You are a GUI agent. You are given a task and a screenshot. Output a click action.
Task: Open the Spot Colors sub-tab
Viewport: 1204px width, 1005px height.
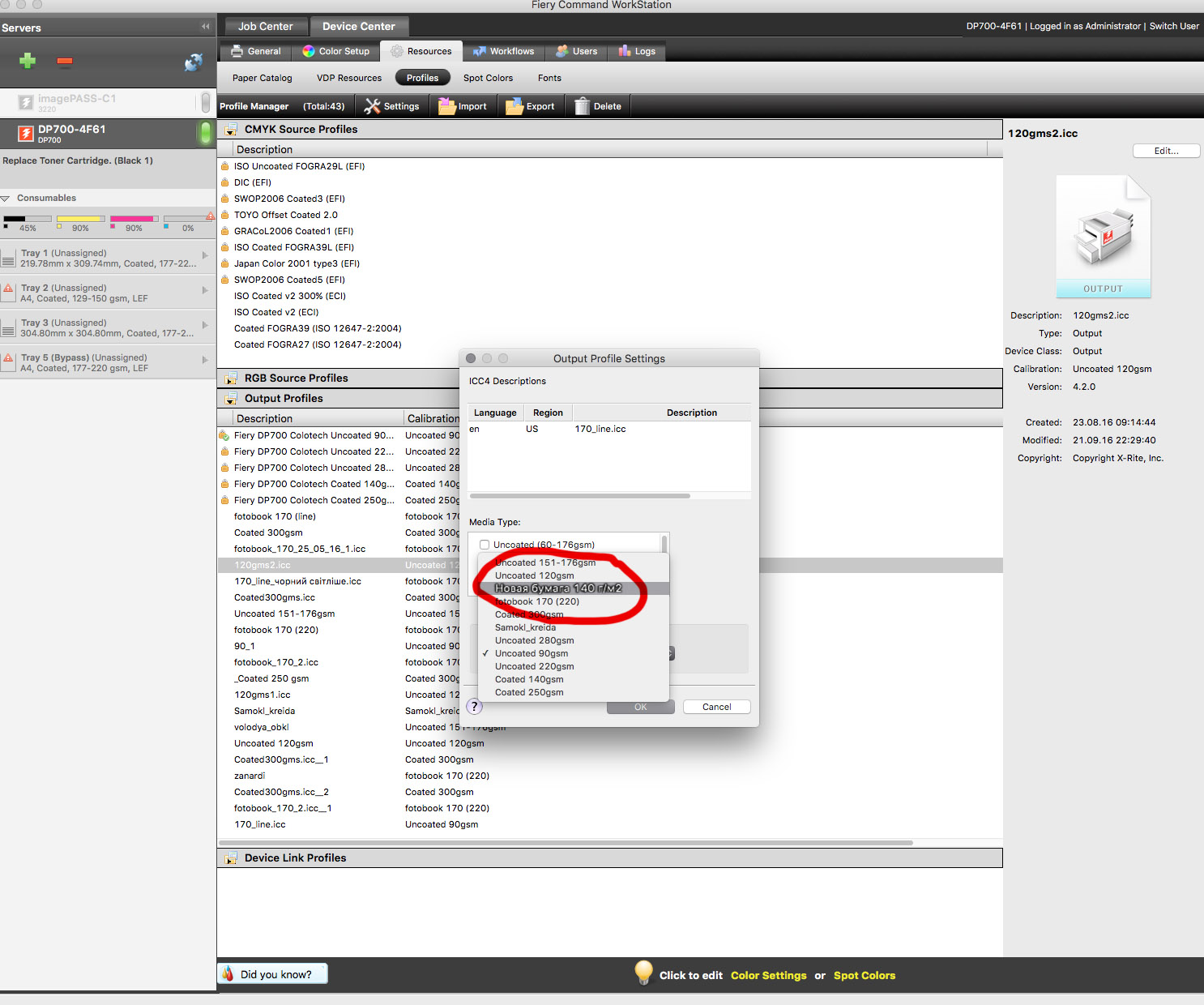coord(488,79)
